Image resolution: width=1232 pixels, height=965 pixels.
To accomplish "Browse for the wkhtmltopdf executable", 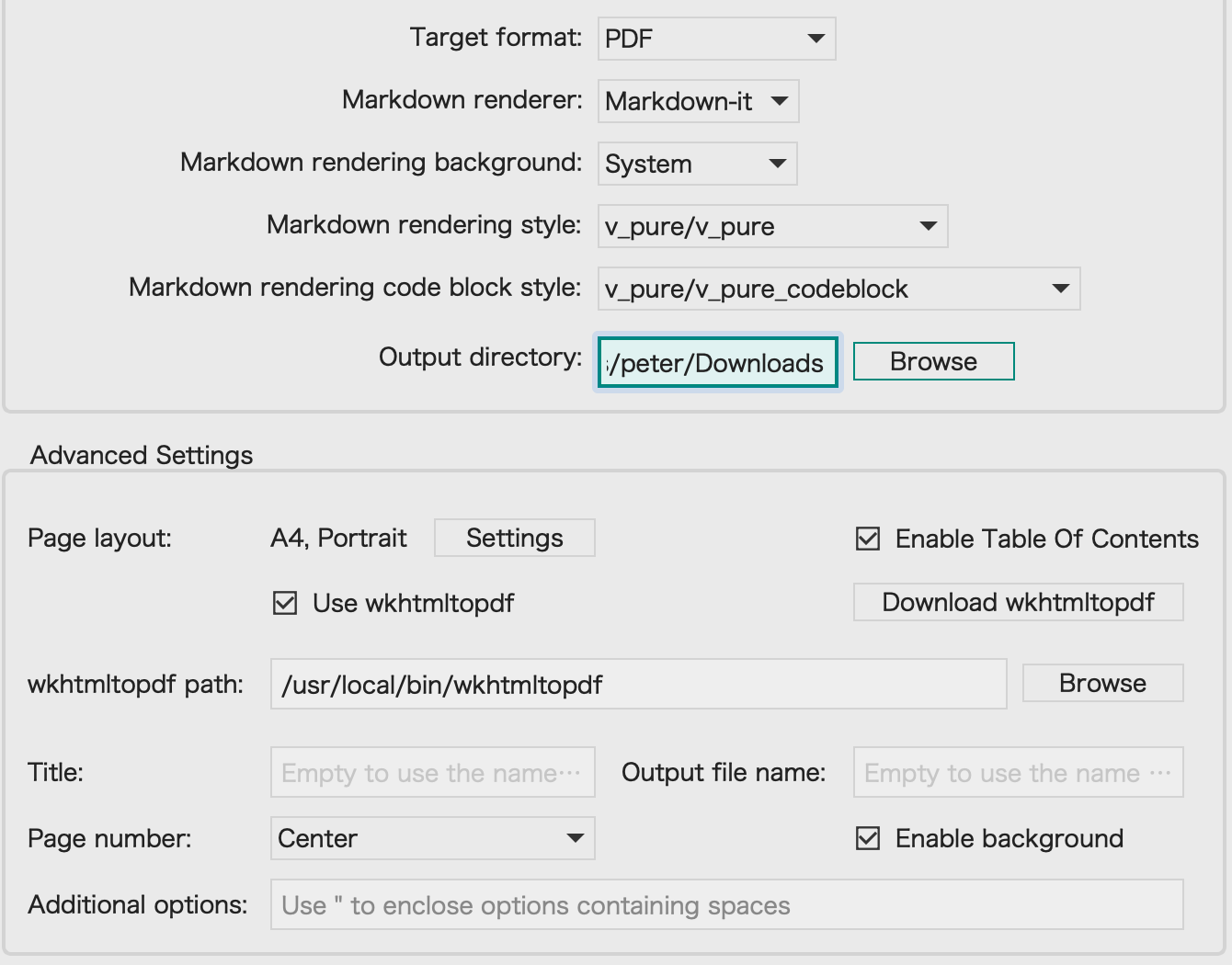I will 1102,682.
